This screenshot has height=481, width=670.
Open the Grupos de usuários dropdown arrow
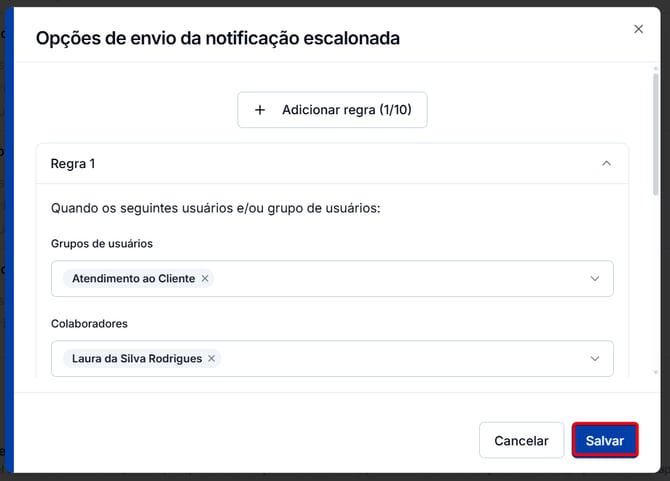coord(595,279)
